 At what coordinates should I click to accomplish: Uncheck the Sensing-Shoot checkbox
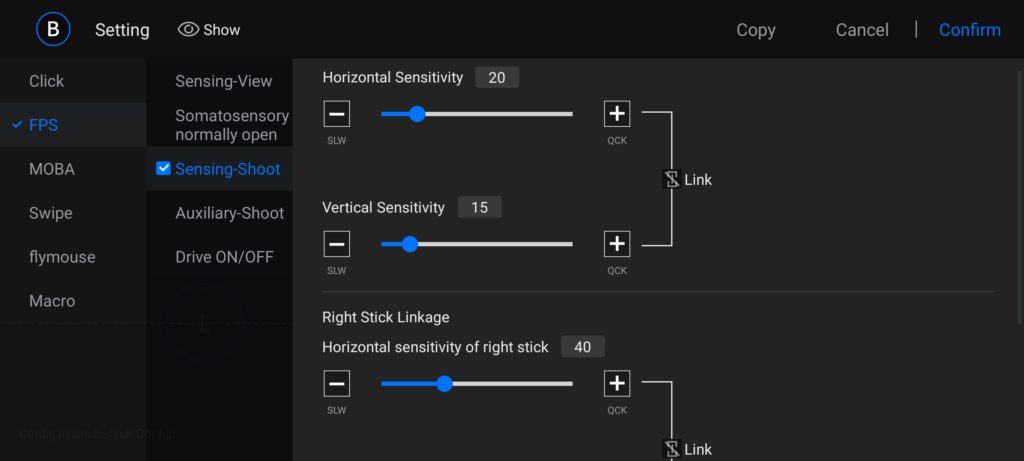coord(164,169)
